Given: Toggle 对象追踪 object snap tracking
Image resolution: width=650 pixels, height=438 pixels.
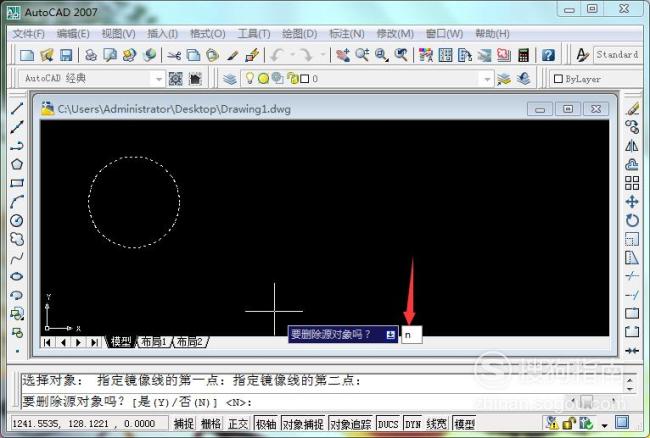Looking at the screenshot, I should [351, 423].
